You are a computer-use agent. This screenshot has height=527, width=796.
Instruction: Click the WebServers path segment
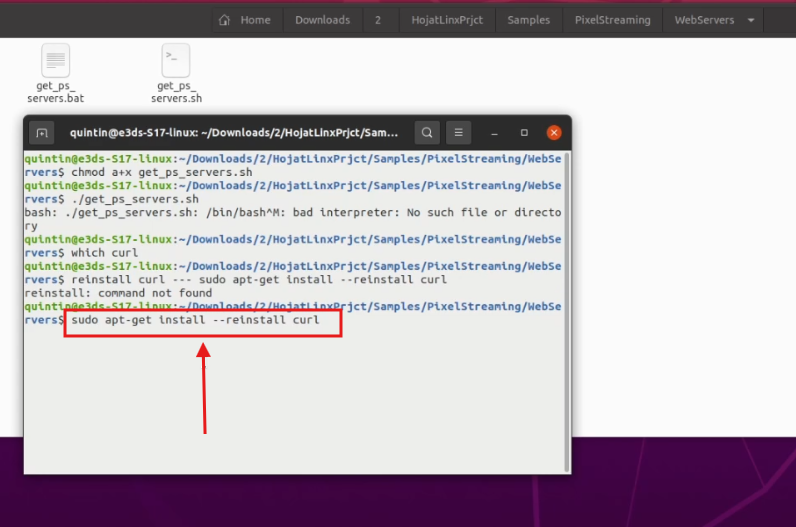pos(704,20)
